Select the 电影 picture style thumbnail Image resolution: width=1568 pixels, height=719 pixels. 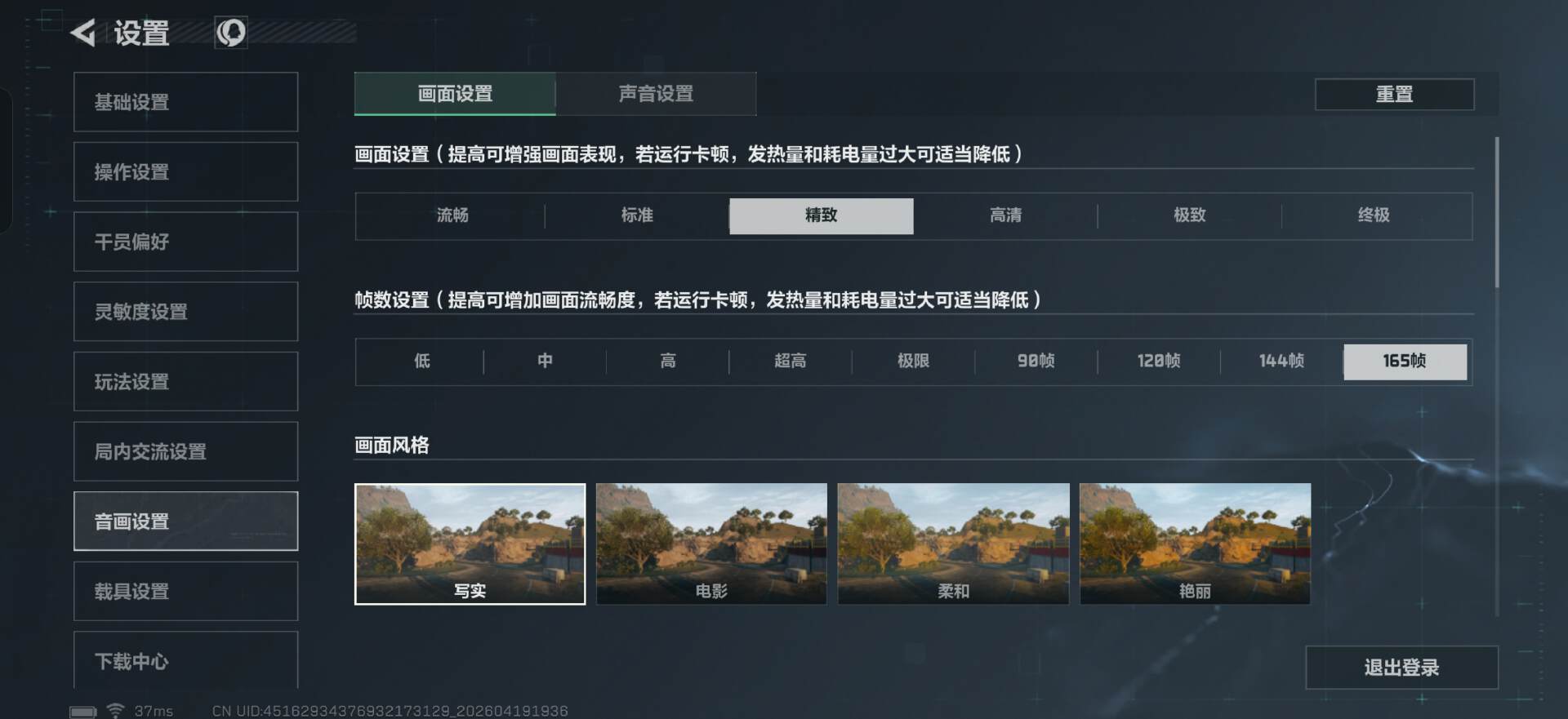(x=711, y=544)
